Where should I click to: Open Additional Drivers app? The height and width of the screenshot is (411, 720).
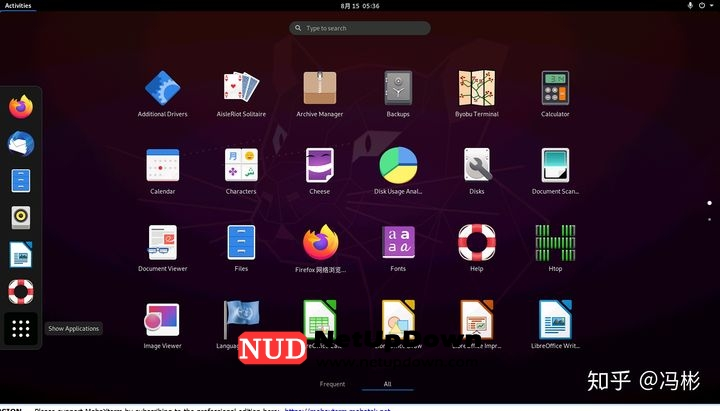tap(163, 88)
